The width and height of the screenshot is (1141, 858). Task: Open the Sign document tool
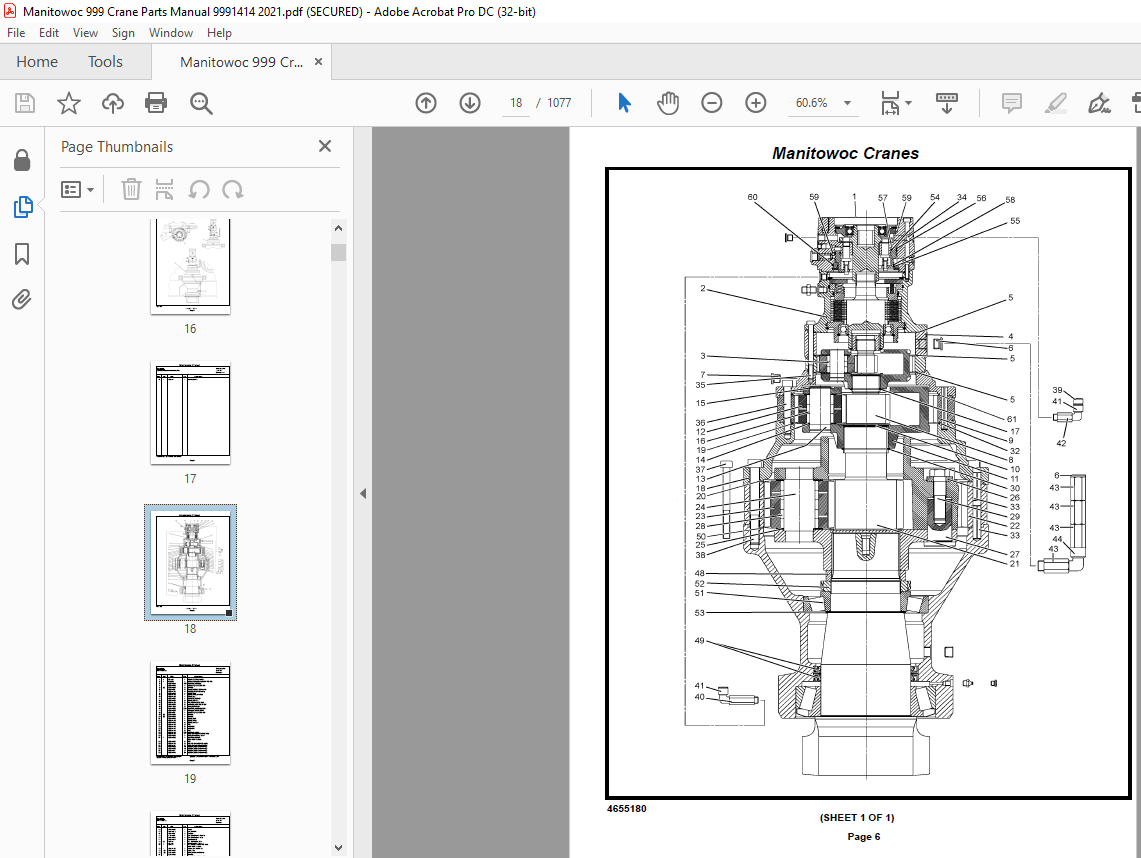[1099, 103]
